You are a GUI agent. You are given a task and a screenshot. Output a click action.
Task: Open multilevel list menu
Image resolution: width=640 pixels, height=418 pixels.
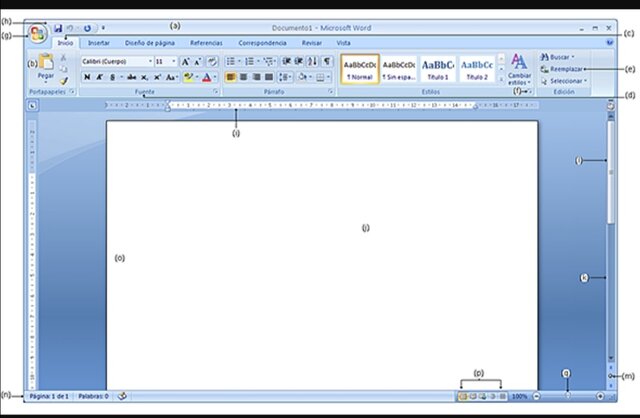coord(268,62)
